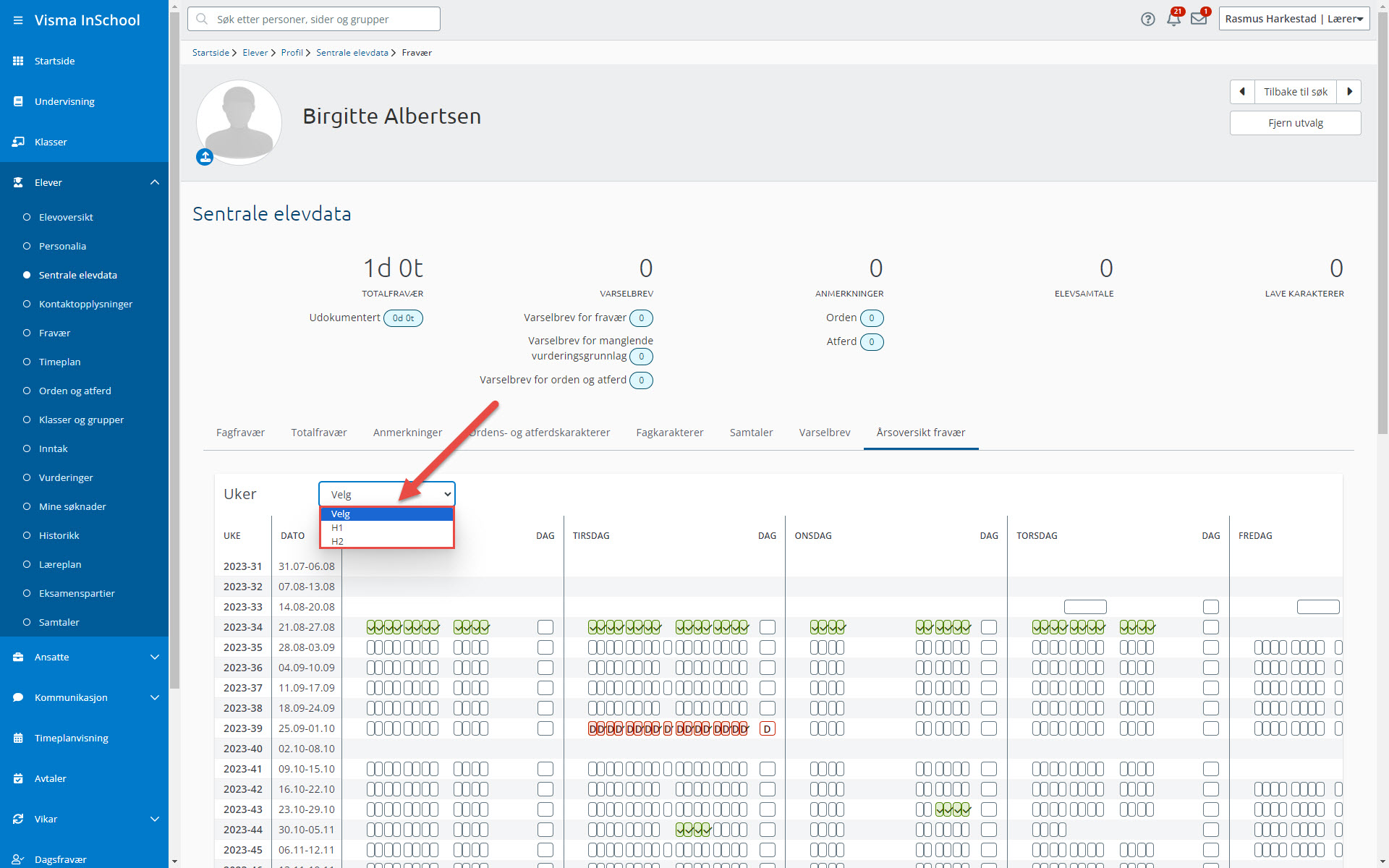This screenshot has width=1389, height=868.
Task: Click the search magnifier icon
Action: (x=202, y=19)
